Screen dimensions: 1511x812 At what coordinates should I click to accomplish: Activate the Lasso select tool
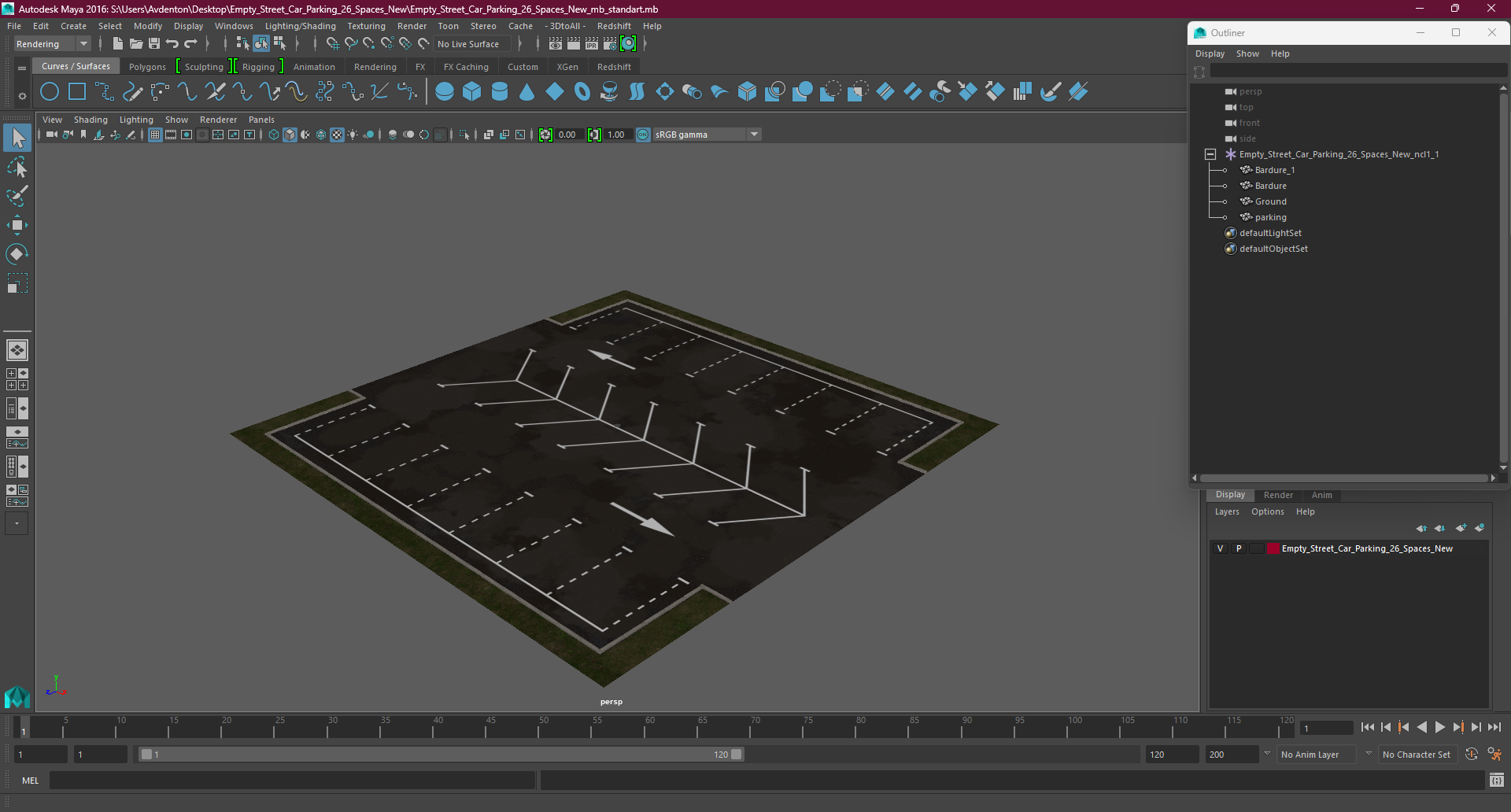click(17, 168)
